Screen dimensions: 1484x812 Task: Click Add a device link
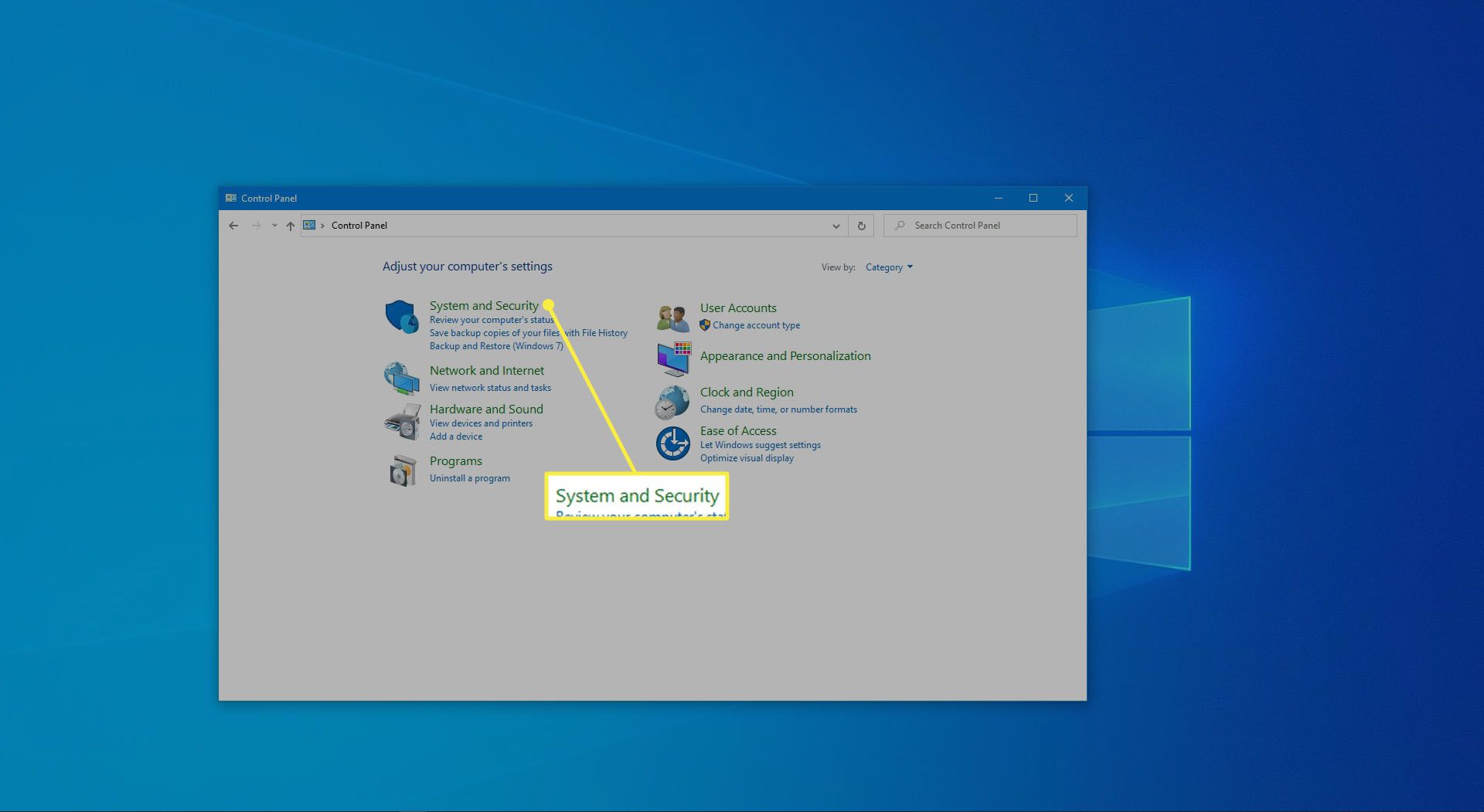(456, 437)
